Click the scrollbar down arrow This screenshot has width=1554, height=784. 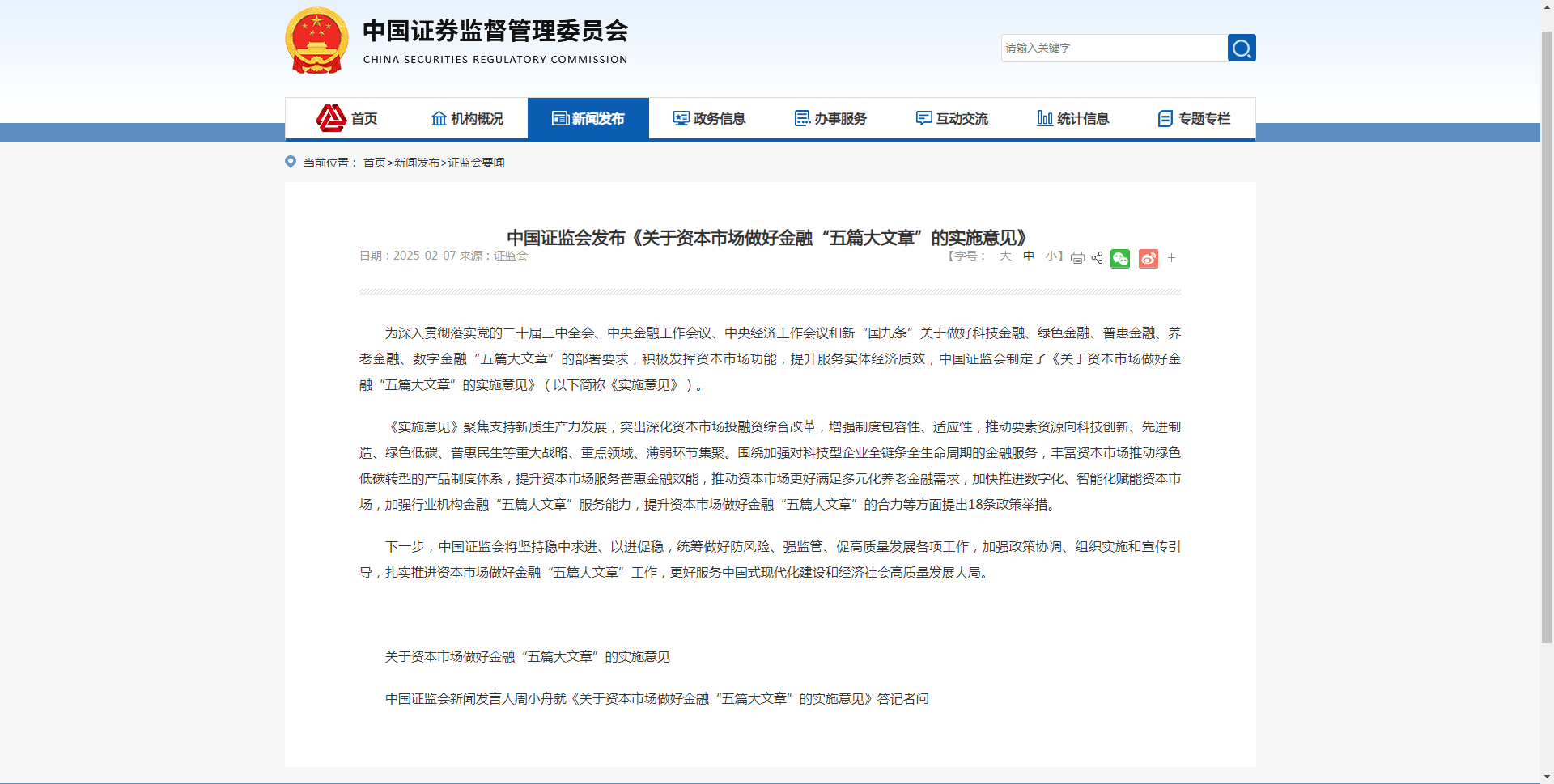(x=1547, y=777)
